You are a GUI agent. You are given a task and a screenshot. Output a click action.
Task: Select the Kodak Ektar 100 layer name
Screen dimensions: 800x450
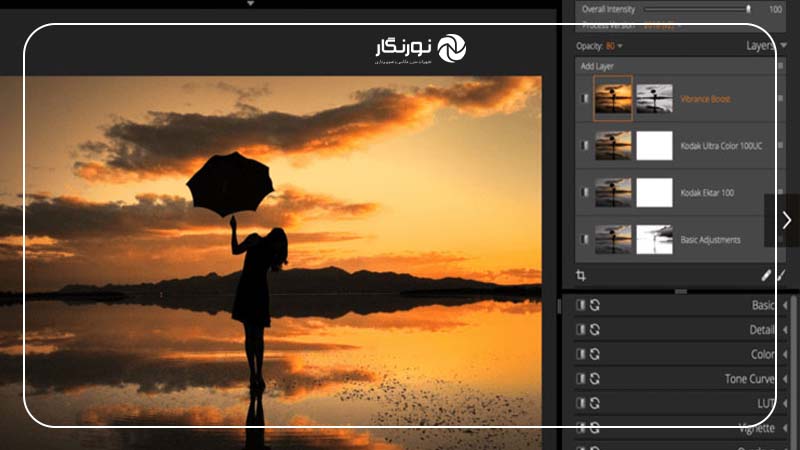pyautogui.click(x=707, y=193)
